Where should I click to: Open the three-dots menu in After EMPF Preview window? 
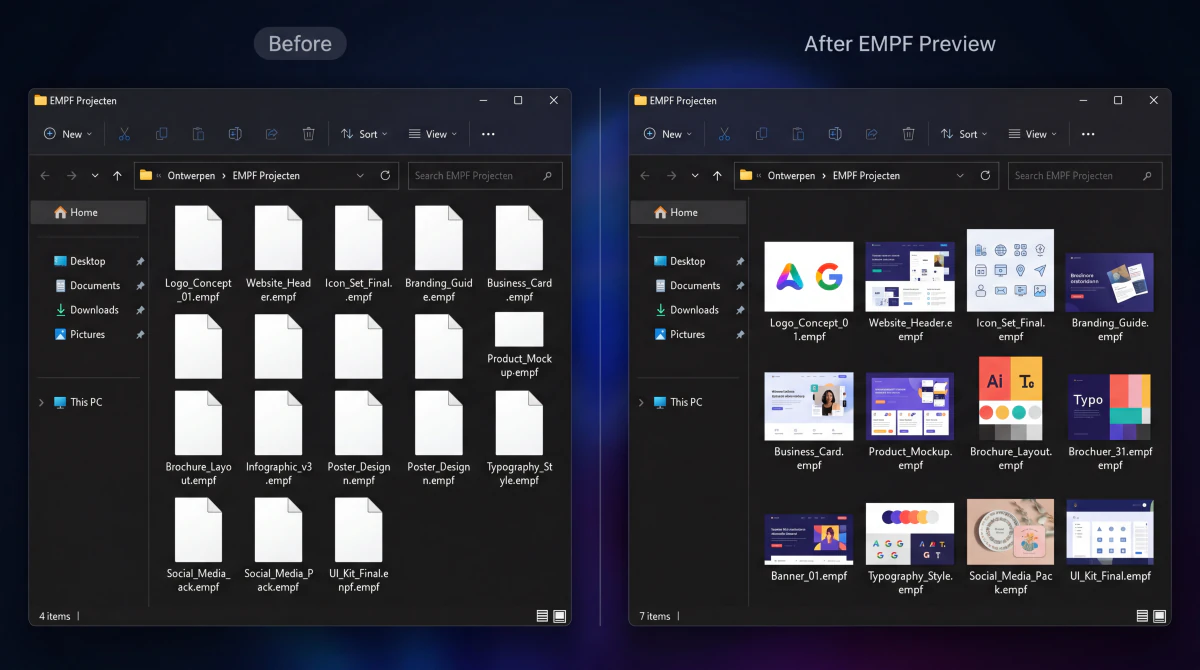1088,134
